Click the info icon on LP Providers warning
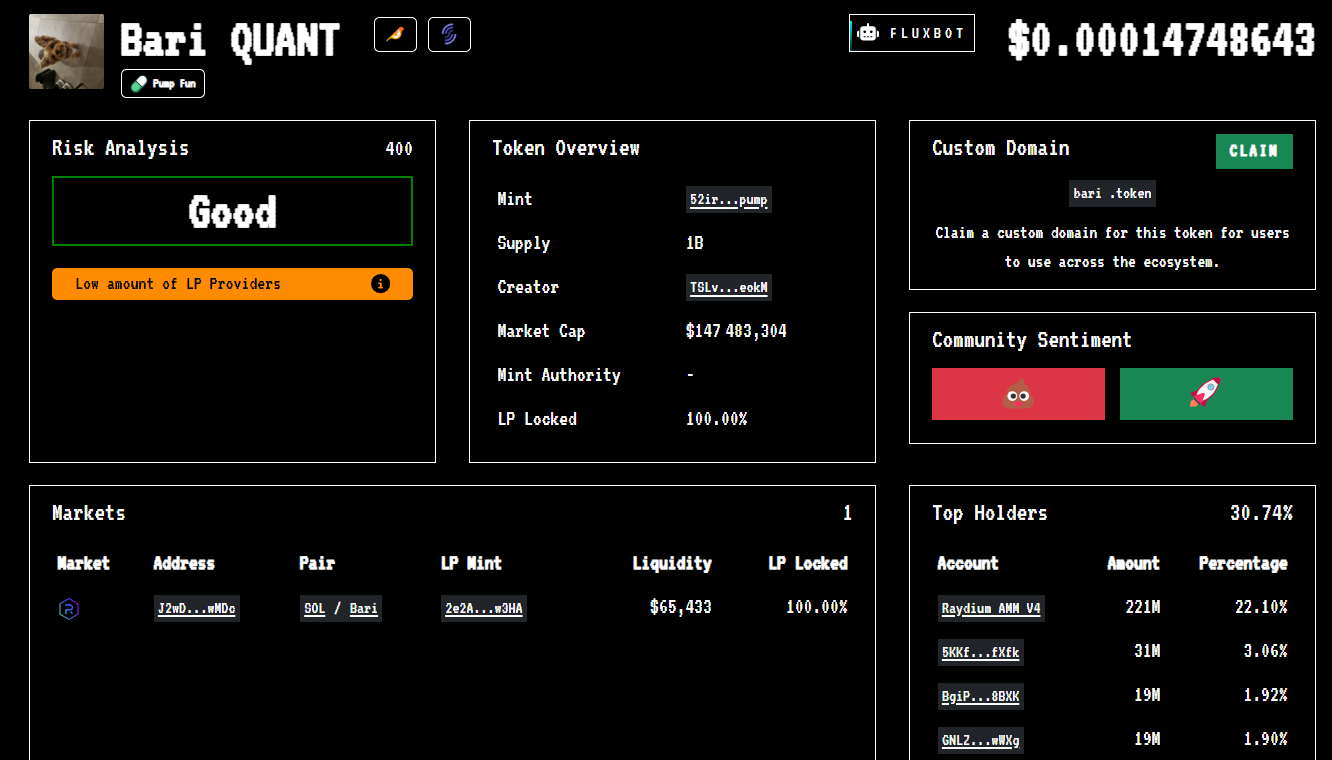The height and width of the screenshot is (760, 1332). tap(380, 284)
